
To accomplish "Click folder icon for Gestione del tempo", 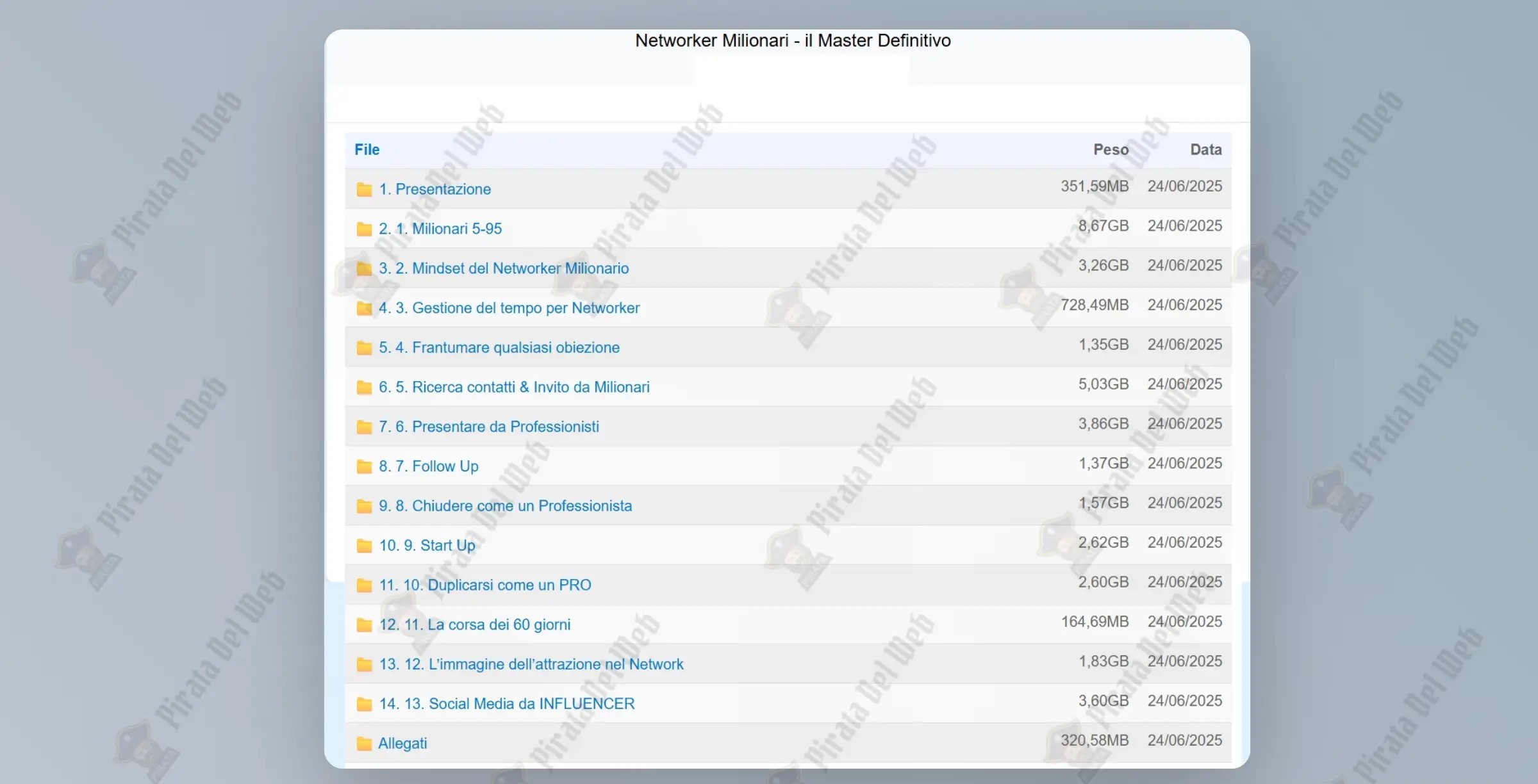I will point(364,308).
